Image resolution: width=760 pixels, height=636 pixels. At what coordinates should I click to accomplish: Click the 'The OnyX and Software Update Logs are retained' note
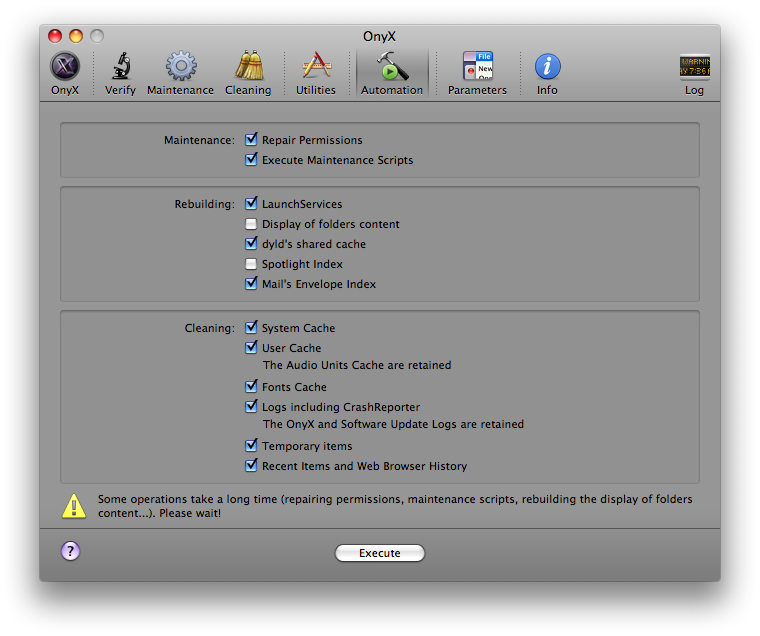click(393, 424)
